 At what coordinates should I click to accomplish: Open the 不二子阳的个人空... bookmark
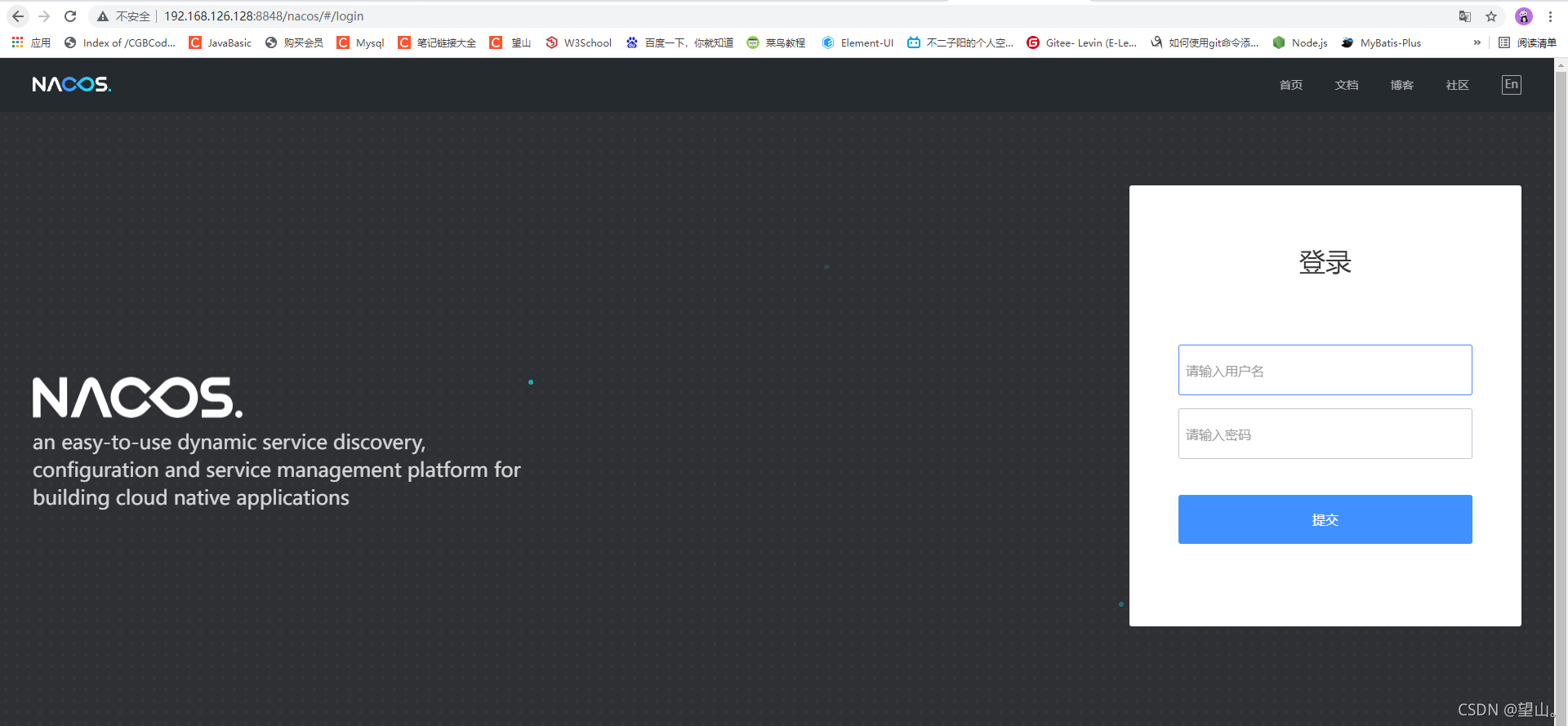tap(960, 42)
